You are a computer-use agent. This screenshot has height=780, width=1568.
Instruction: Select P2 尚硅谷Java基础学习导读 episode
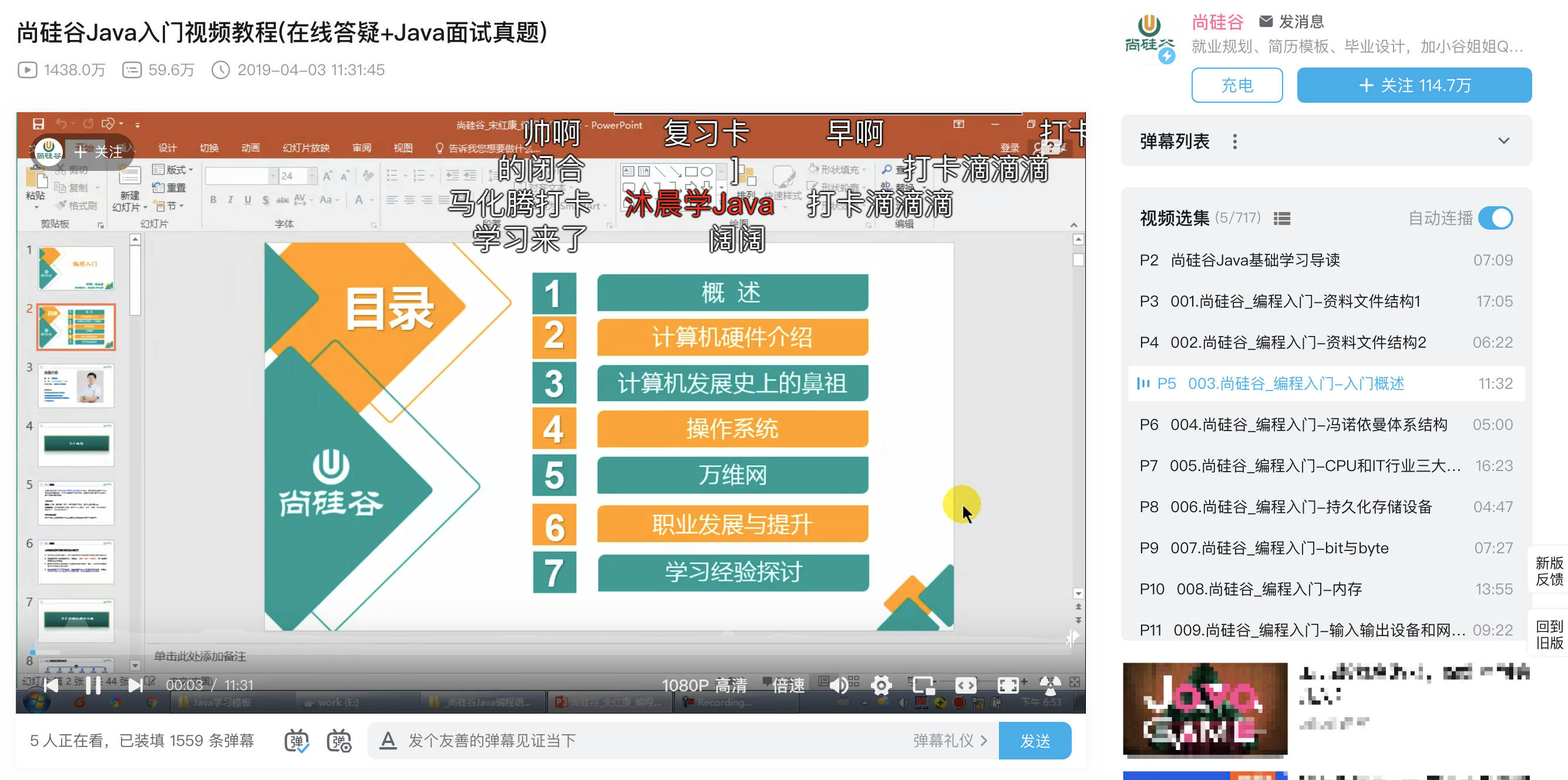(x=1255, y=261)
